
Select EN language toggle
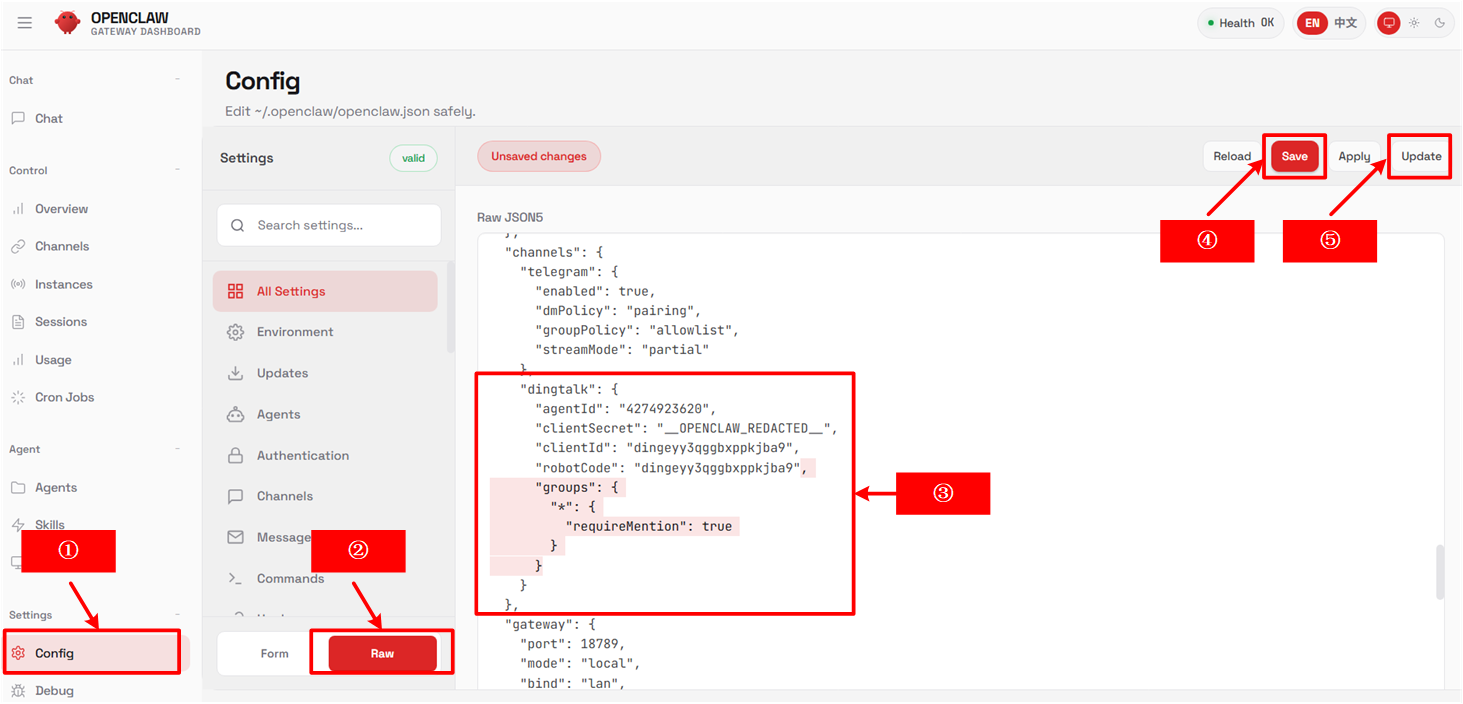pos(1312,23)
